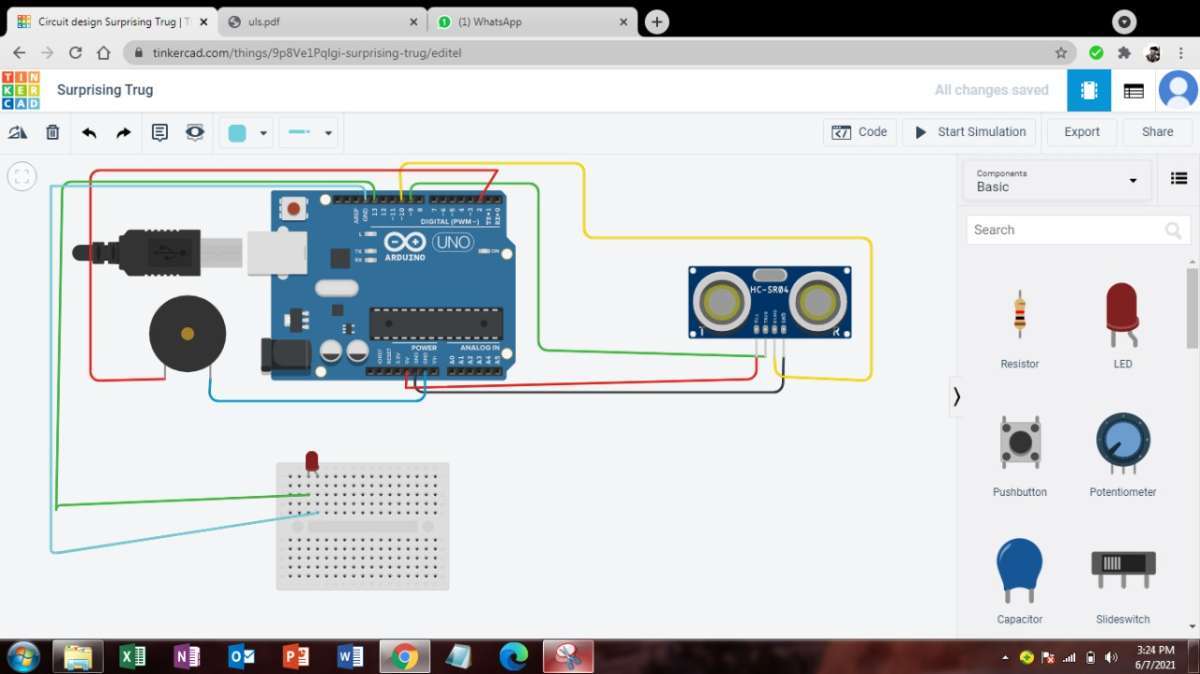
Task: Switch to circuit view
Action: pos(1088,90)
